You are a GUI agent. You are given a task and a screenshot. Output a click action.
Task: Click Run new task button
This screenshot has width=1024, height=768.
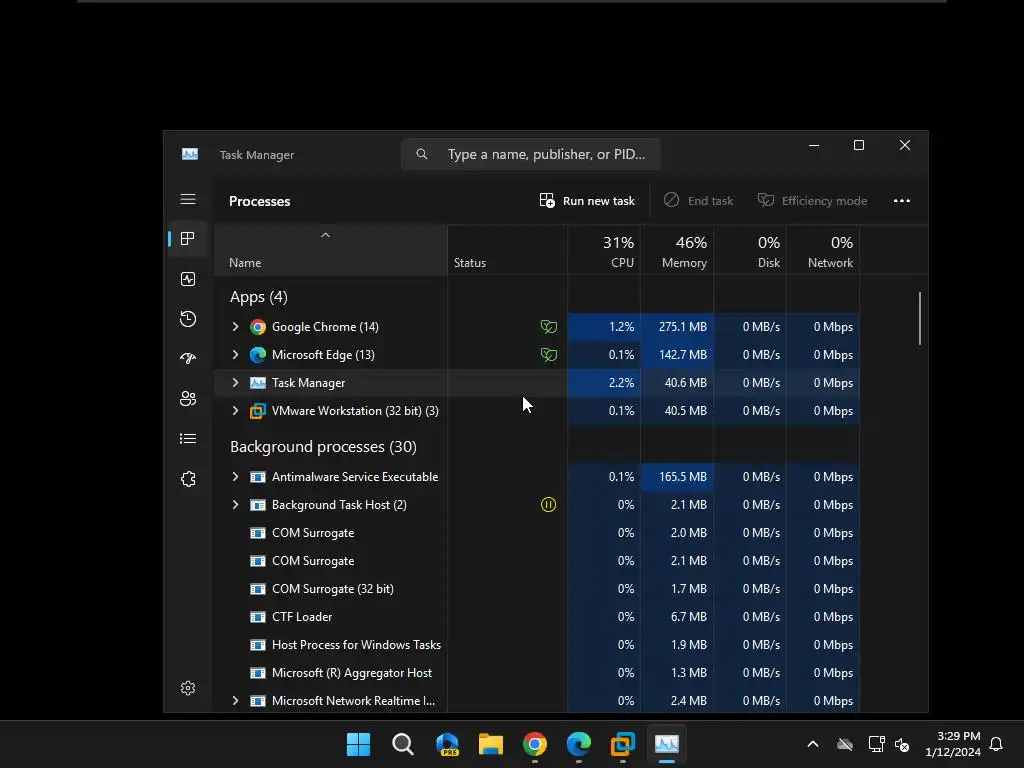click(587, 201)
